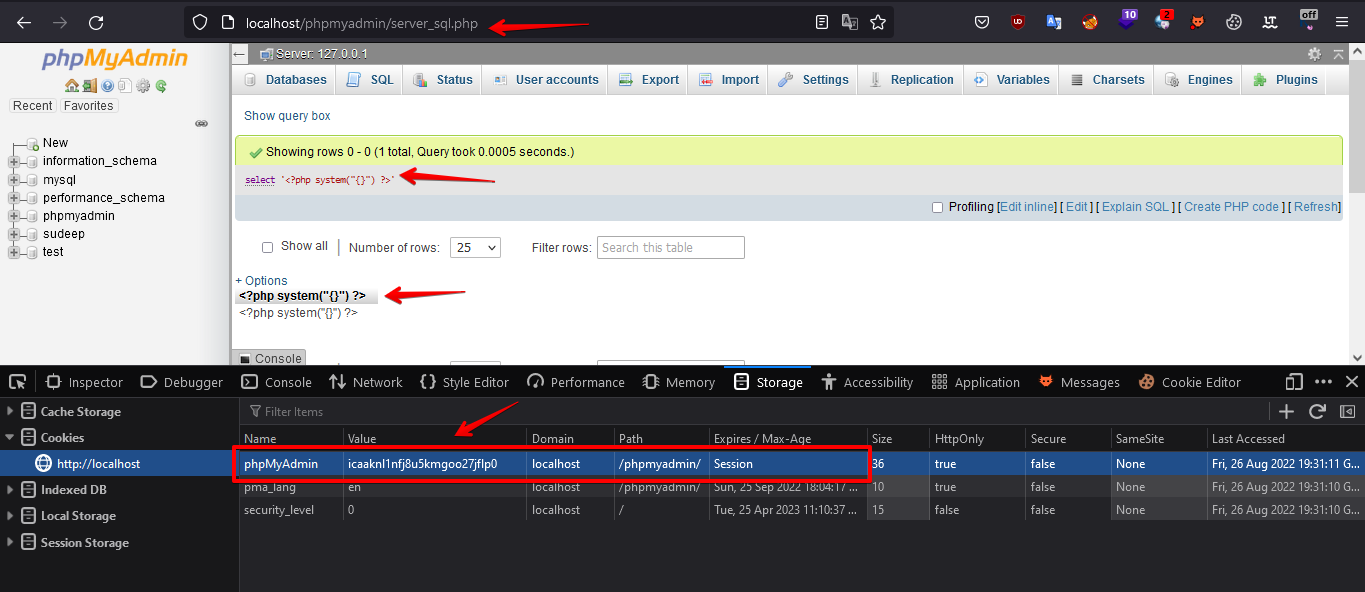Open Create PHP code link
Screen dimensions: 1365x592
pos(1231,207)
